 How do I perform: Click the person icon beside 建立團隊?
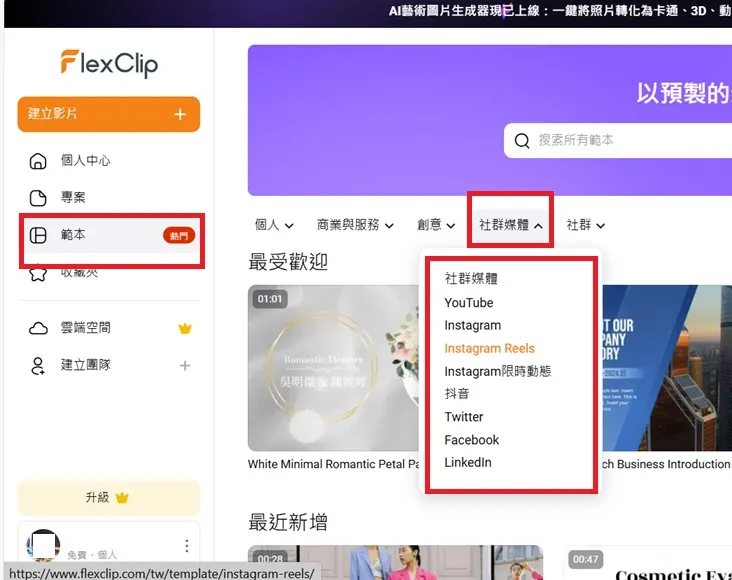pyautogui.click(x=38, y=366)
